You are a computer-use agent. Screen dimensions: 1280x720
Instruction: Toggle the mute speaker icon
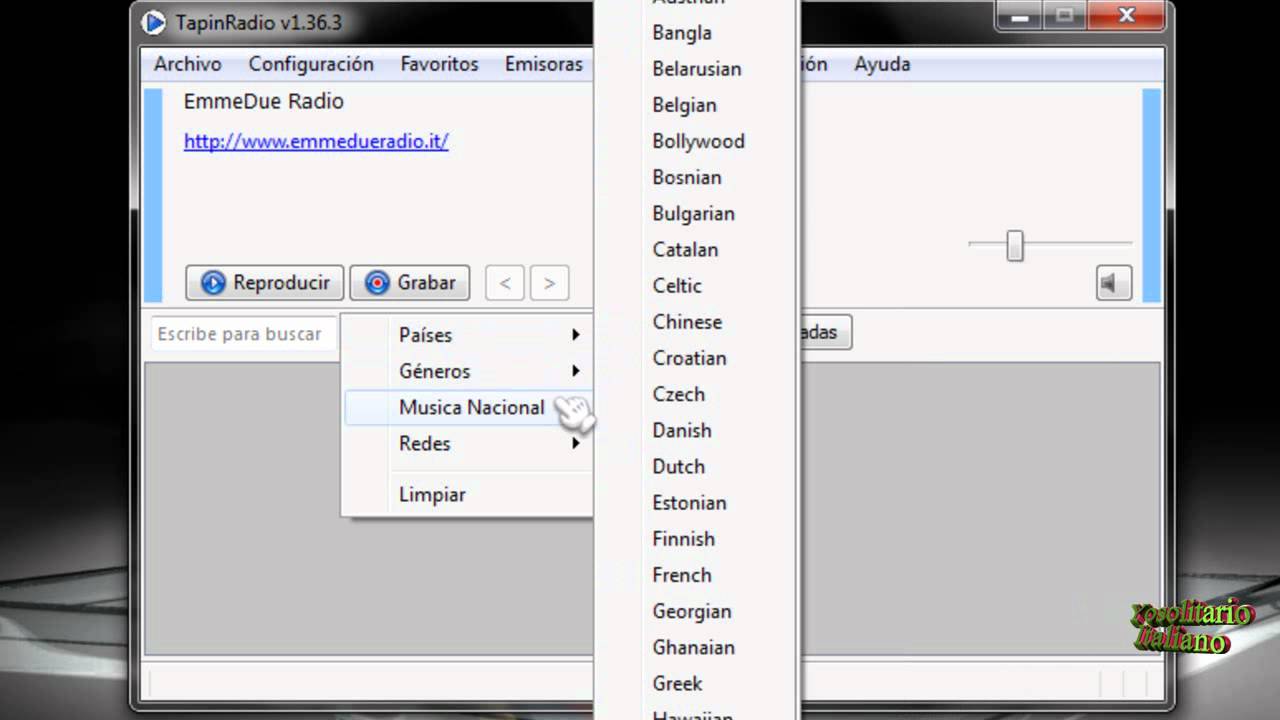point(1113,283)
